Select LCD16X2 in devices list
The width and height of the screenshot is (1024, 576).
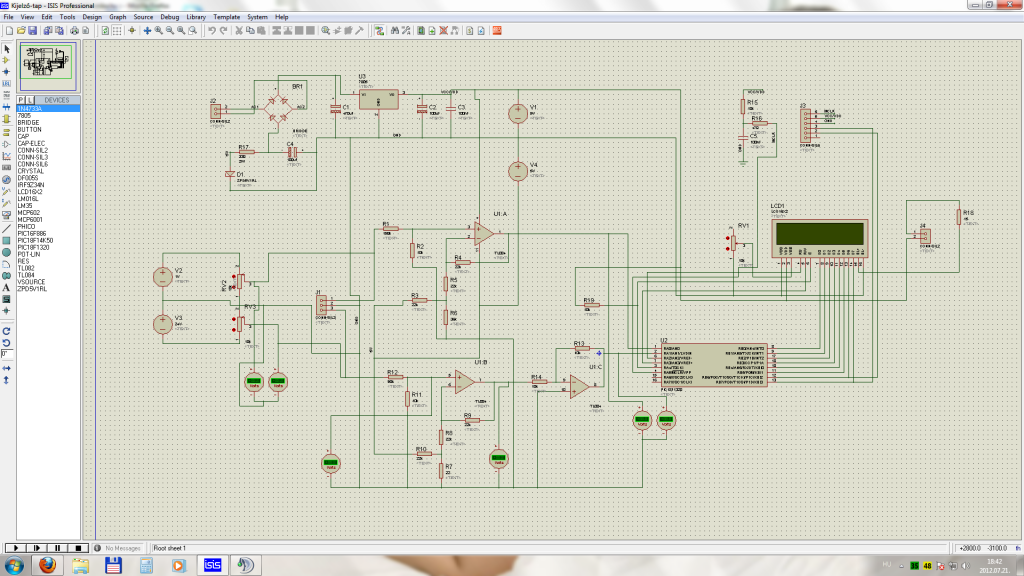coord(48,192)
